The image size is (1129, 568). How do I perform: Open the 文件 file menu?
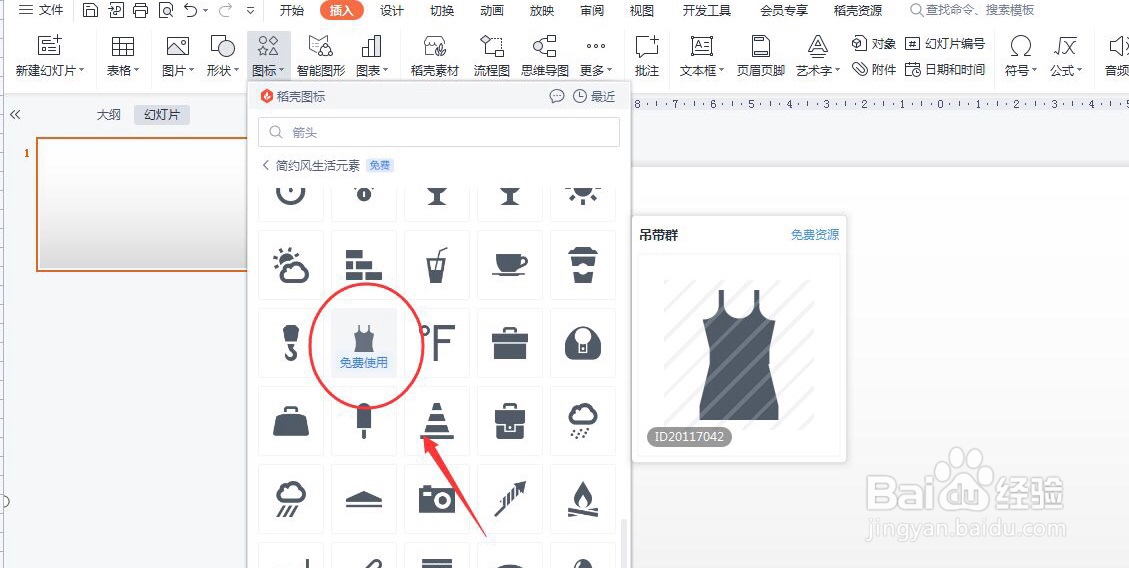coord(40,10)
